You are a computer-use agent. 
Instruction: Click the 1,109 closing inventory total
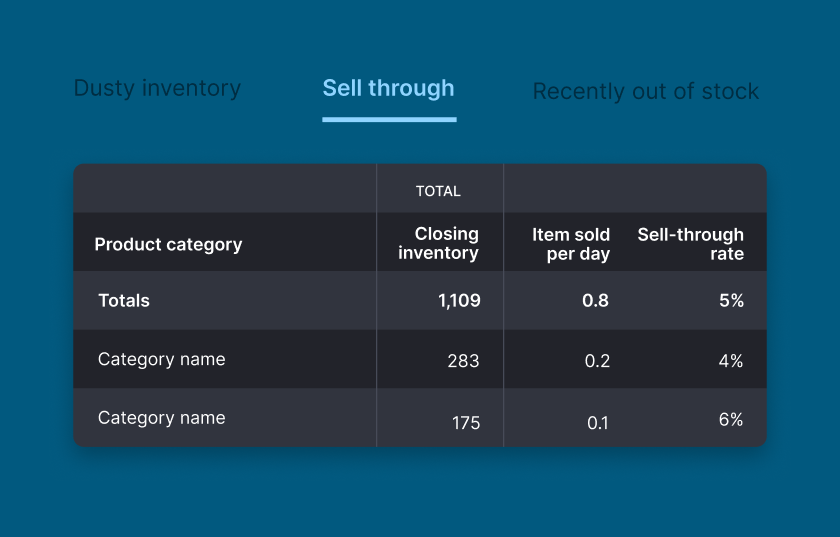pos(459,300)
